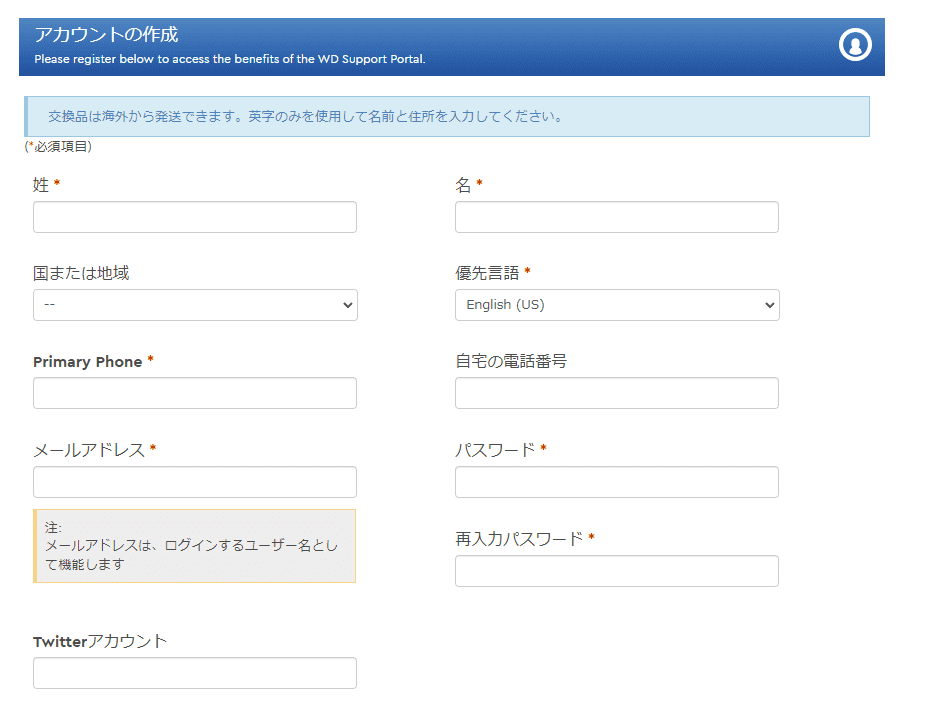Click the user profile icon in header
The image size is (932, 707).
coord(855,45)
